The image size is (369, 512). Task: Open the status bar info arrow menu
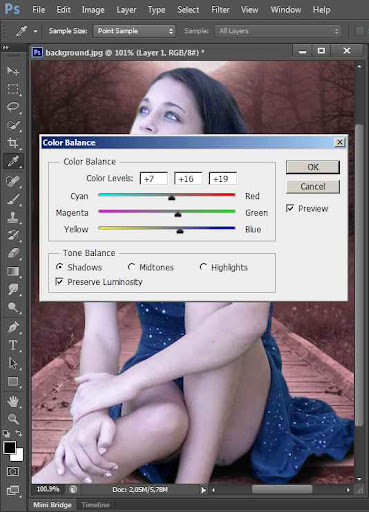[x=203, y=490]
